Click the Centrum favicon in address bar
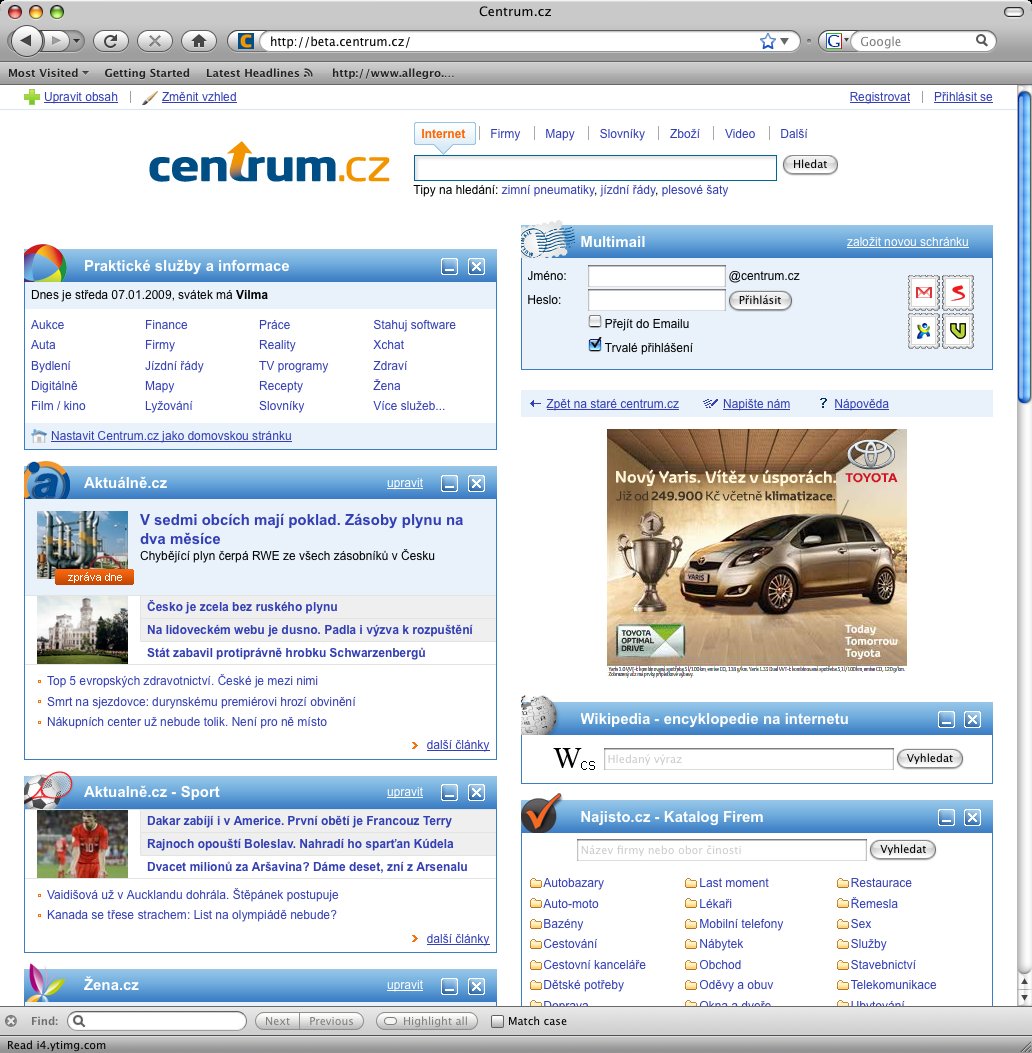This screenshot has width=1032, height=1053. point(246,41)
